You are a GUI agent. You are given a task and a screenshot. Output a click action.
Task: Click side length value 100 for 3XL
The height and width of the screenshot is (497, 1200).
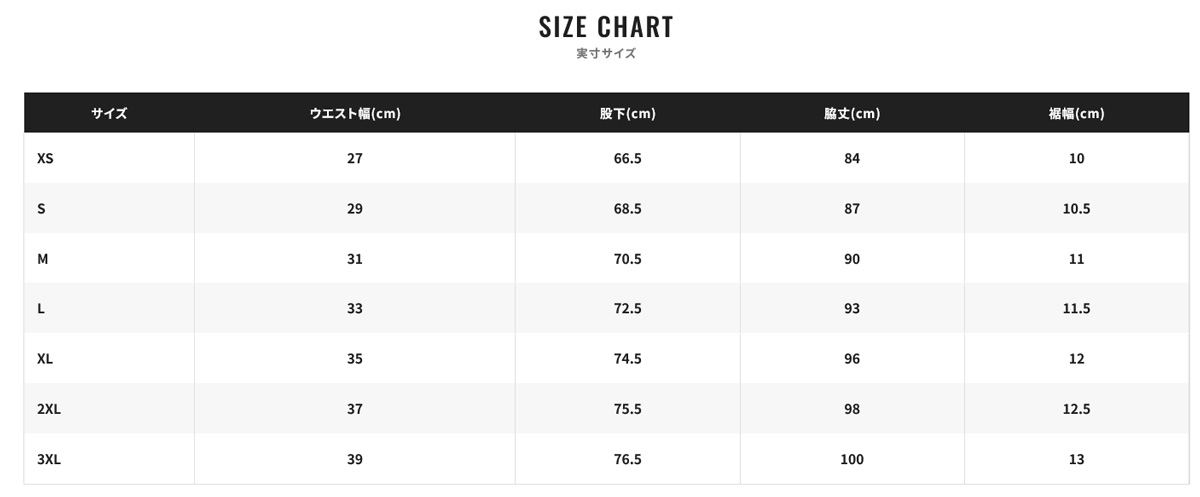[852, 459]
